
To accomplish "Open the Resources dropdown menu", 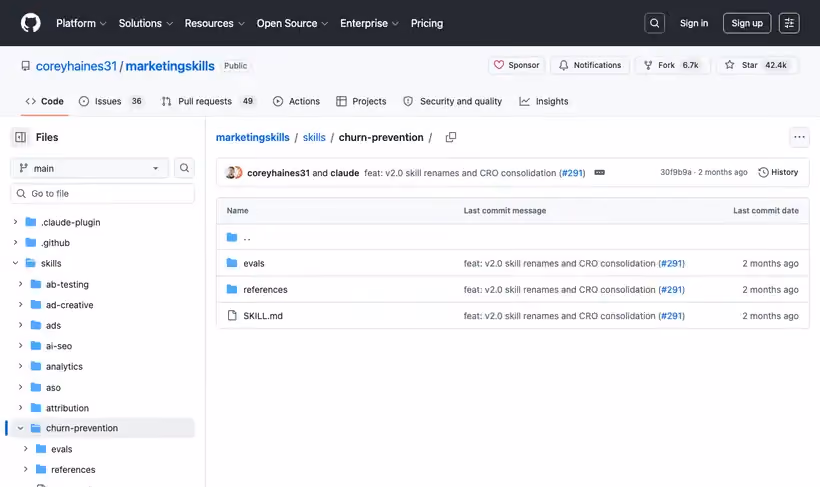I will 214,23.
